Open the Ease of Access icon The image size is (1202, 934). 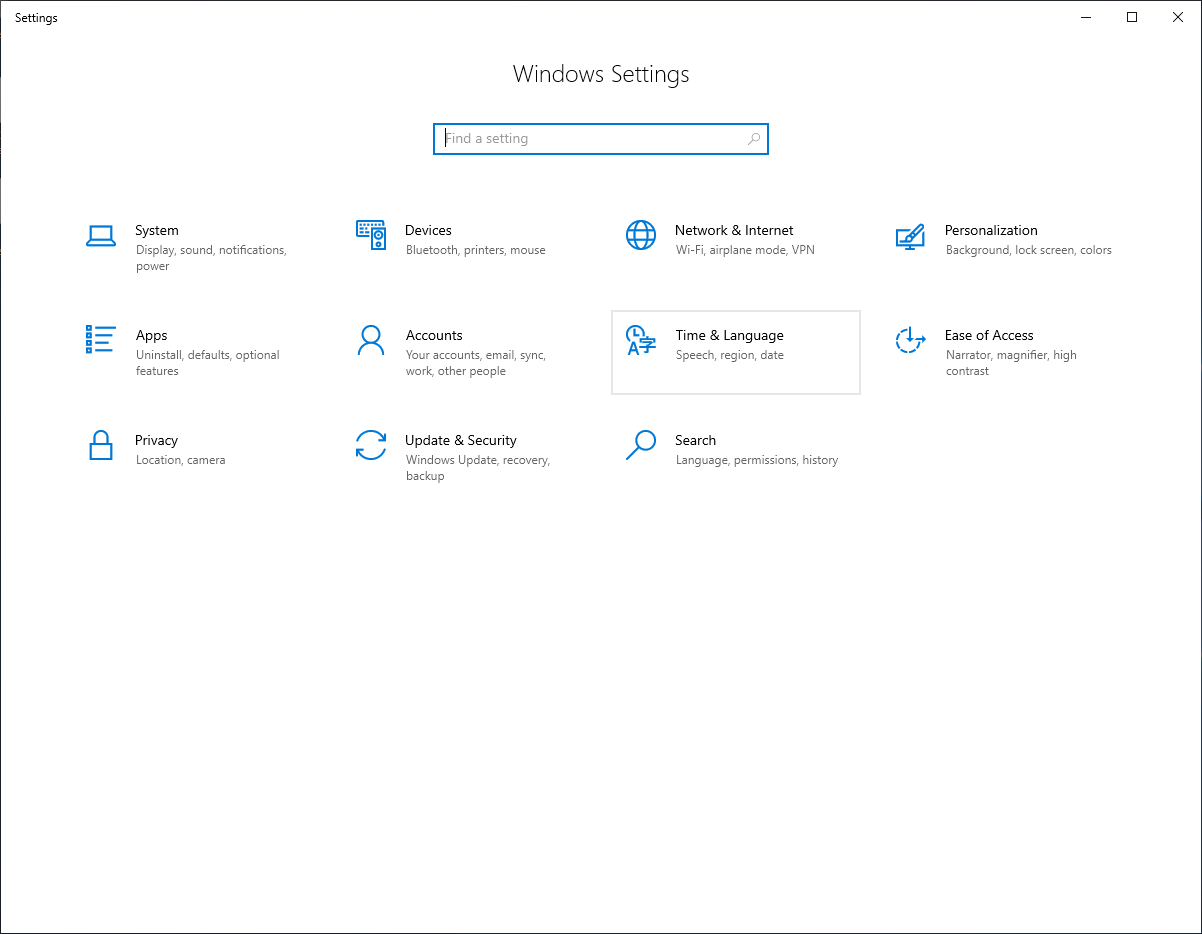[x=910, y=340]
